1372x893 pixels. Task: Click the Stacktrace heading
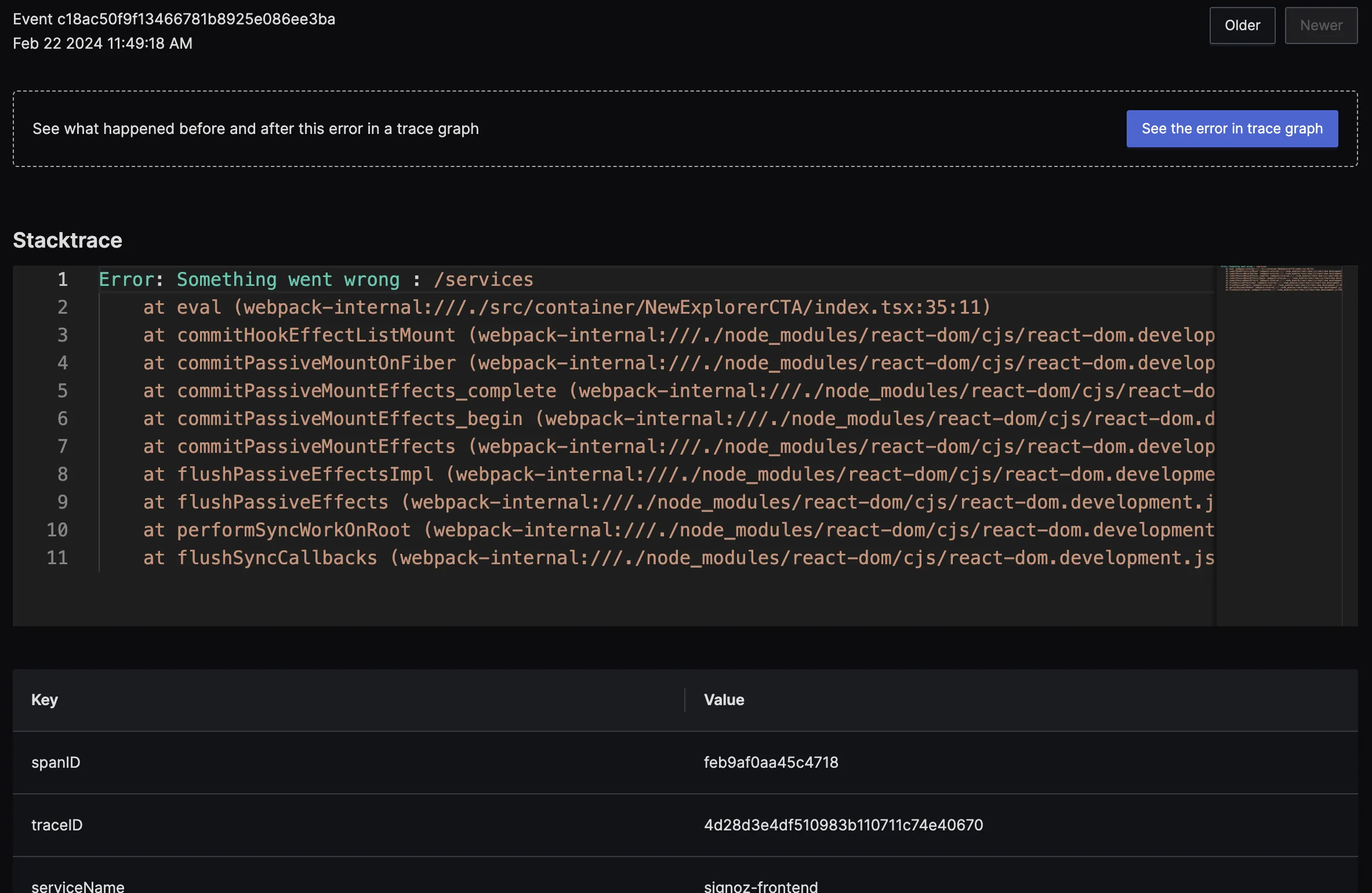tap(67, 240)
